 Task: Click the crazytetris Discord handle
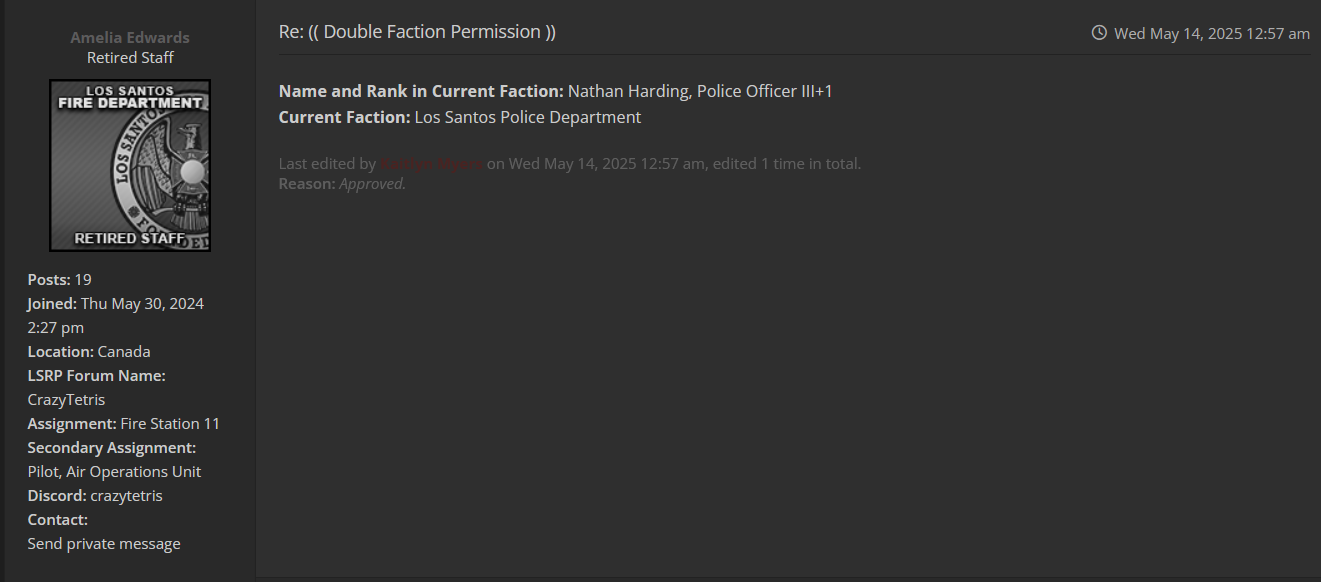pyautogui.click(x=126, y=496)
